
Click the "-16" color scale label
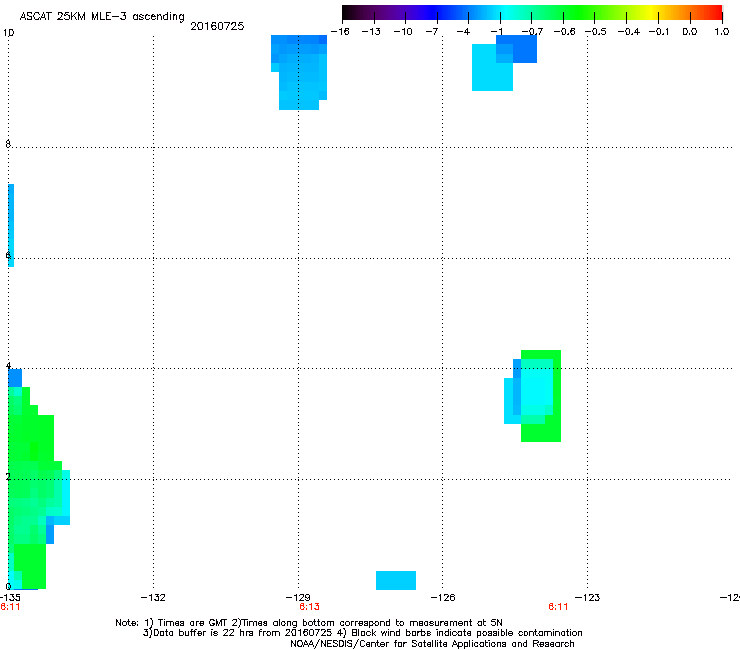340,32
